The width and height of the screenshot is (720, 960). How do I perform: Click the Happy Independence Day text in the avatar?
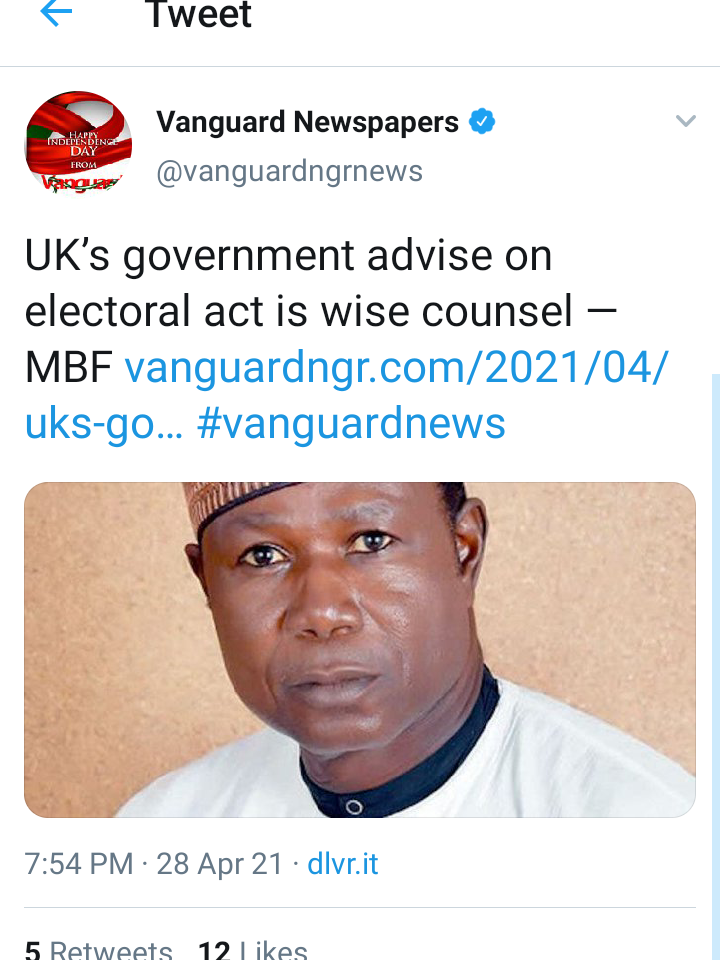tap(82, 144)
